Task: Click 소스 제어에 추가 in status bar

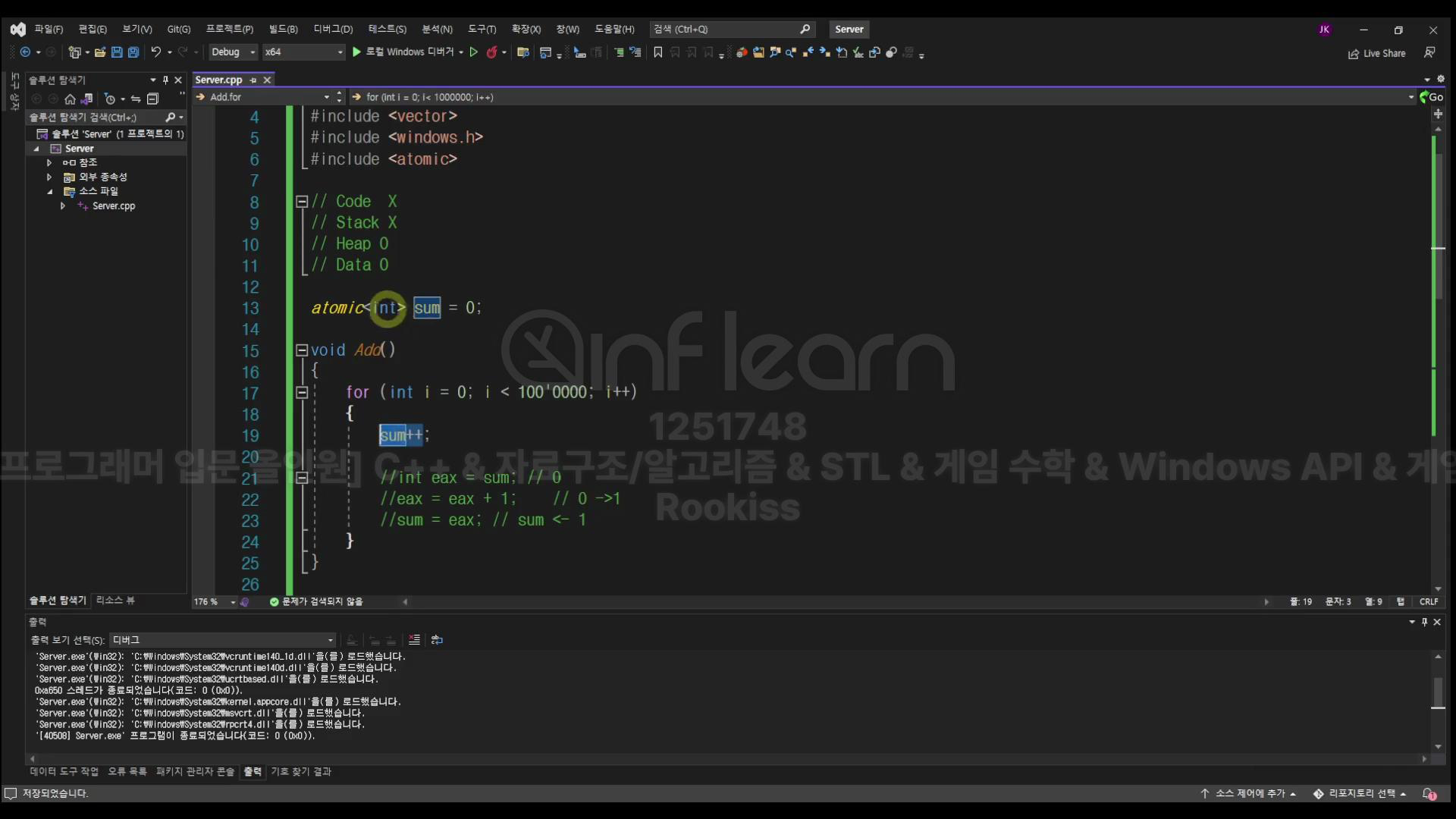Action: [x=1249, y=793]
